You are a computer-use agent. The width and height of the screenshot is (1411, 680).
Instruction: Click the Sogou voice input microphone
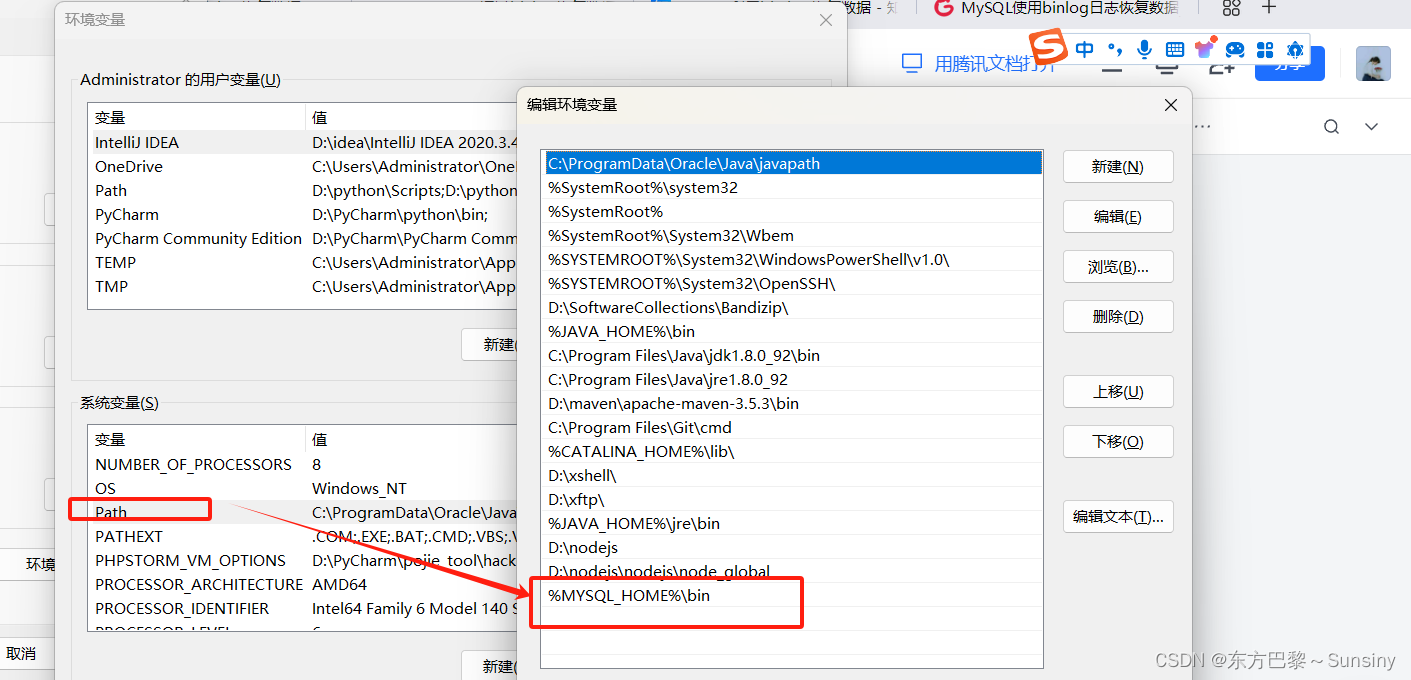(1144, 49)
